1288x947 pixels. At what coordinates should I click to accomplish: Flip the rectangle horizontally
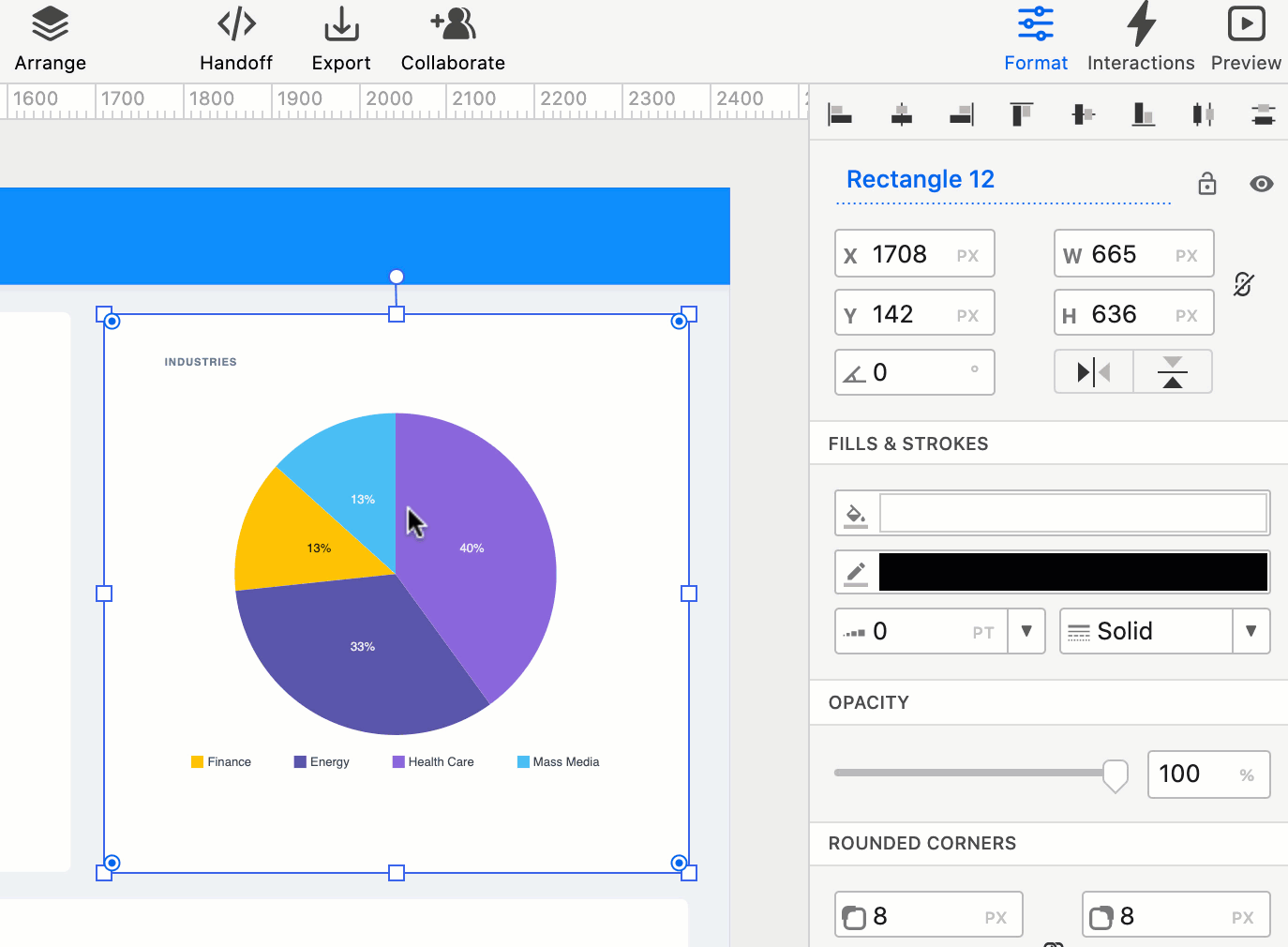click(x=1094, y=372)
